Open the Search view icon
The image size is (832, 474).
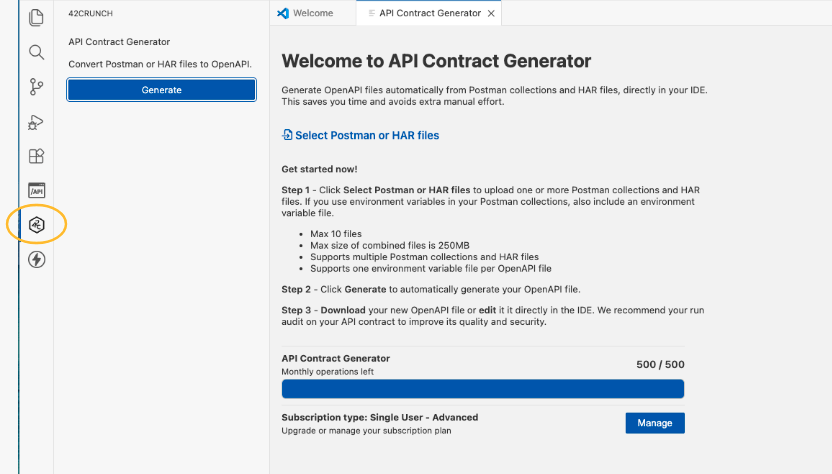pos(36,52)
